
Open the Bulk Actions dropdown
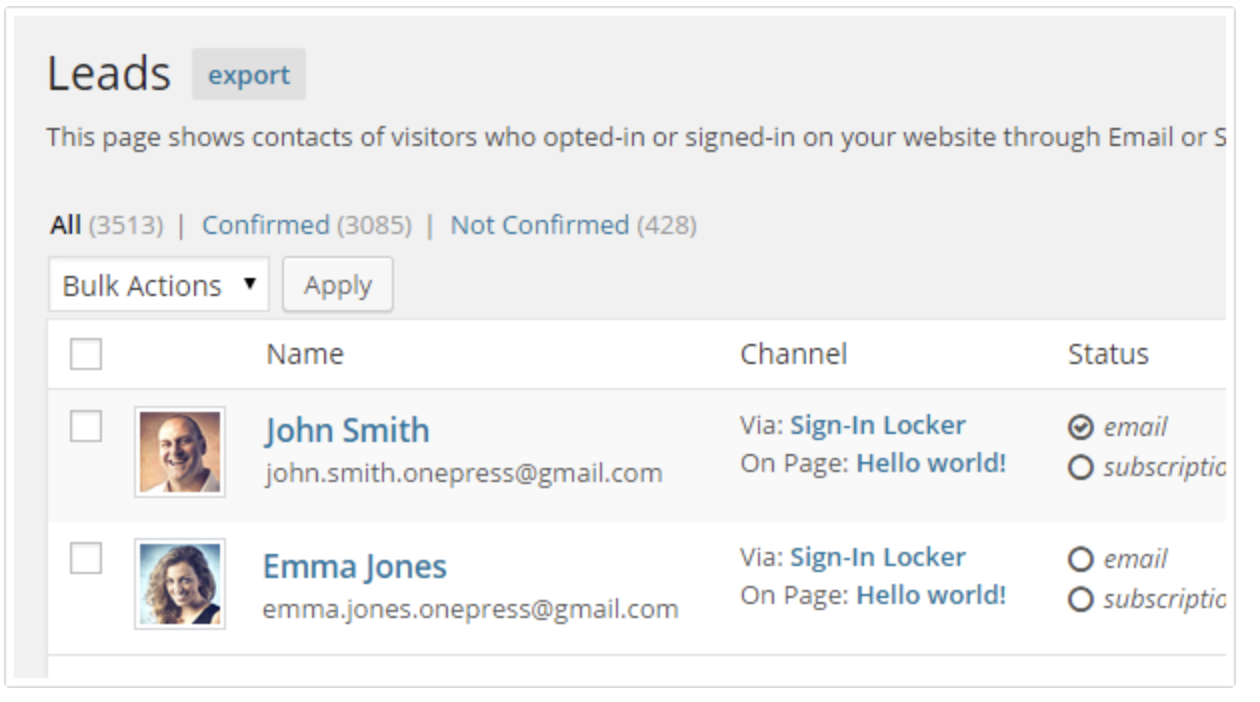tap(158, 286)
